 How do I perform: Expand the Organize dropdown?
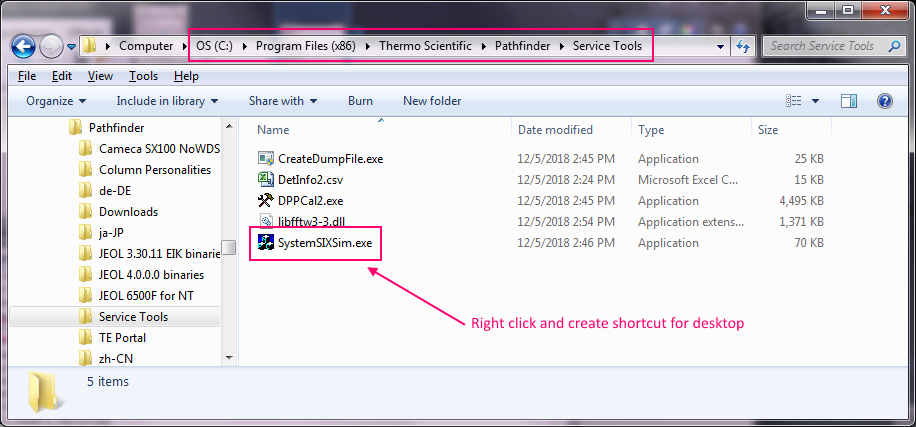click(56, 101)
